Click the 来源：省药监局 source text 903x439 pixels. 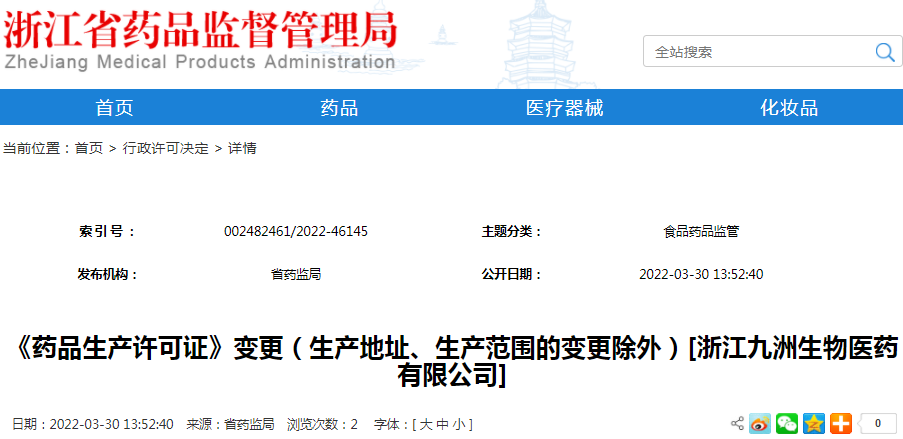pyautogui.click(x=230, y=425)
